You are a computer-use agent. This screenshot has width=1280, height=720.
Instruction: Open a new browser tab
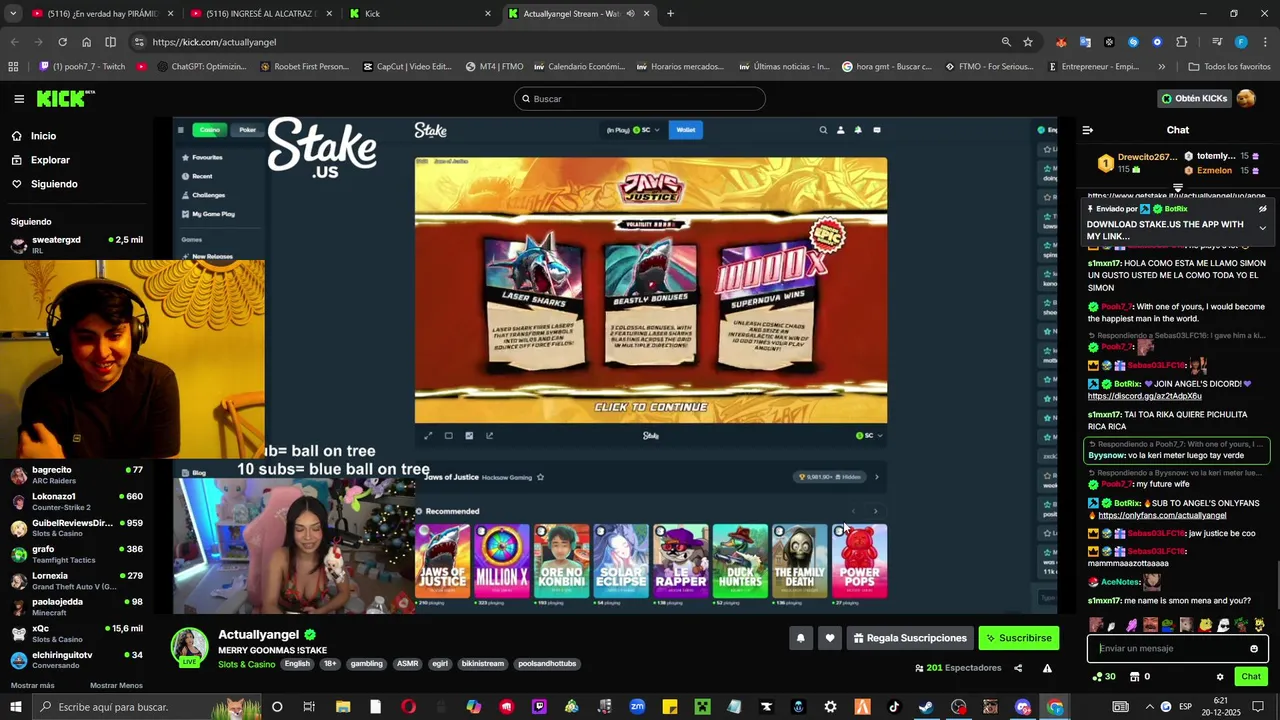[x=670, y=14]
